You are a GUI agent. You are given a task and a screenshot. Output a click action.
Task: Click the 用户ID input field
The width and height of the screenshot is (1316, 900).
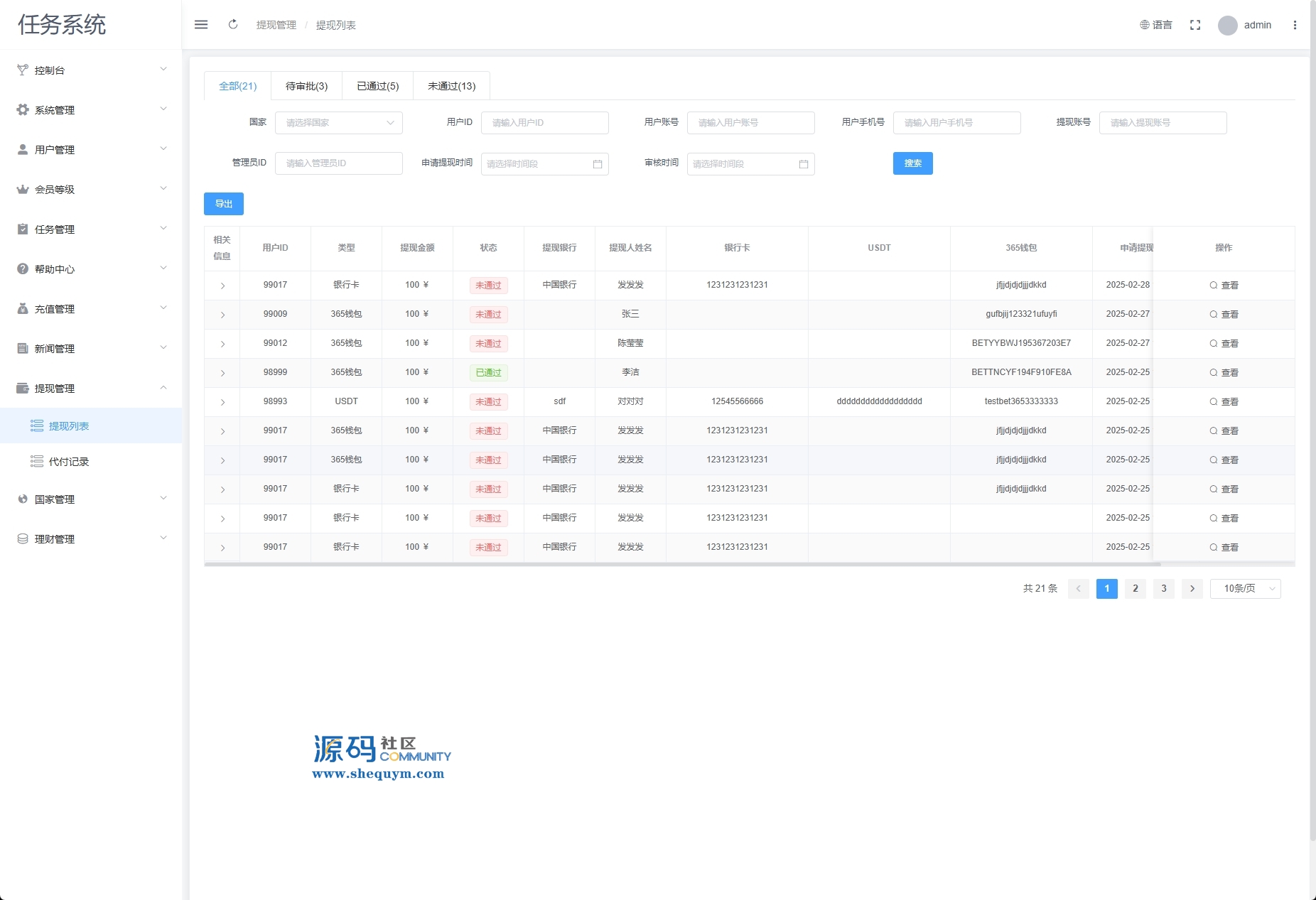pyautogui.click(x=544, y=123)
